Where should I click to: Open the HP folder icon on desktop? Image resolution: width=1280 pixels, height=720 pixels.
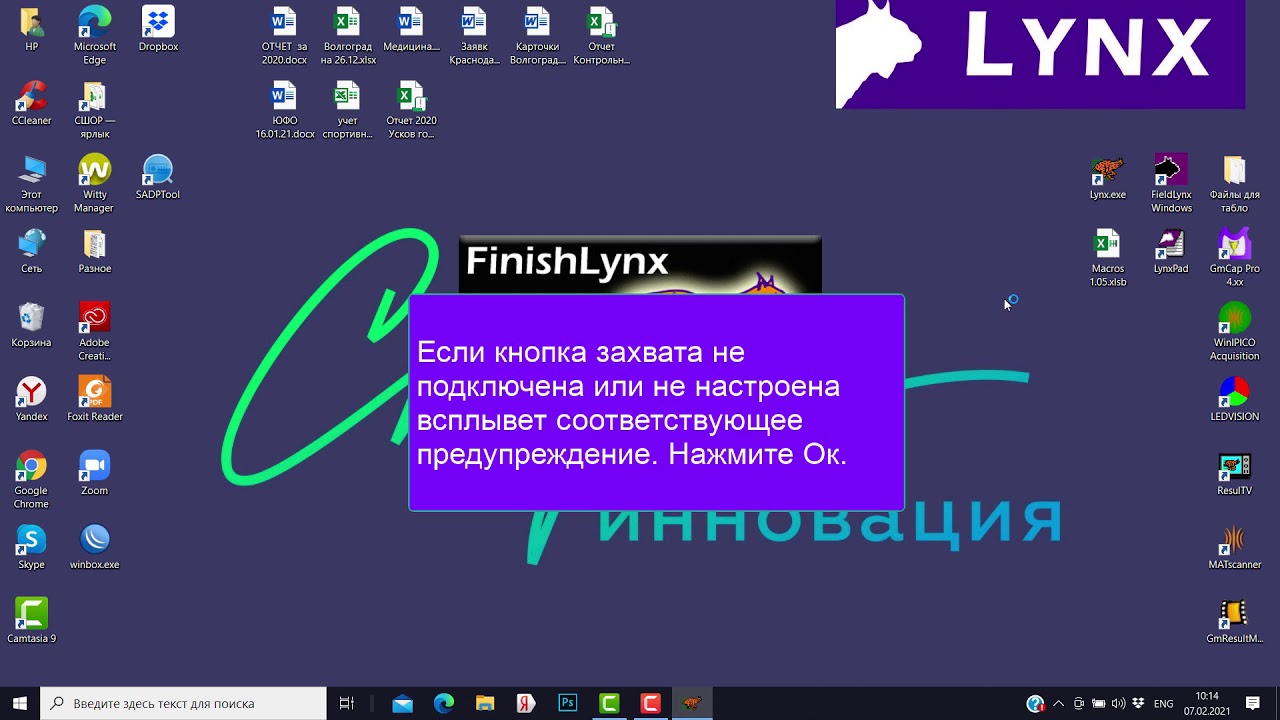point(31,29)
